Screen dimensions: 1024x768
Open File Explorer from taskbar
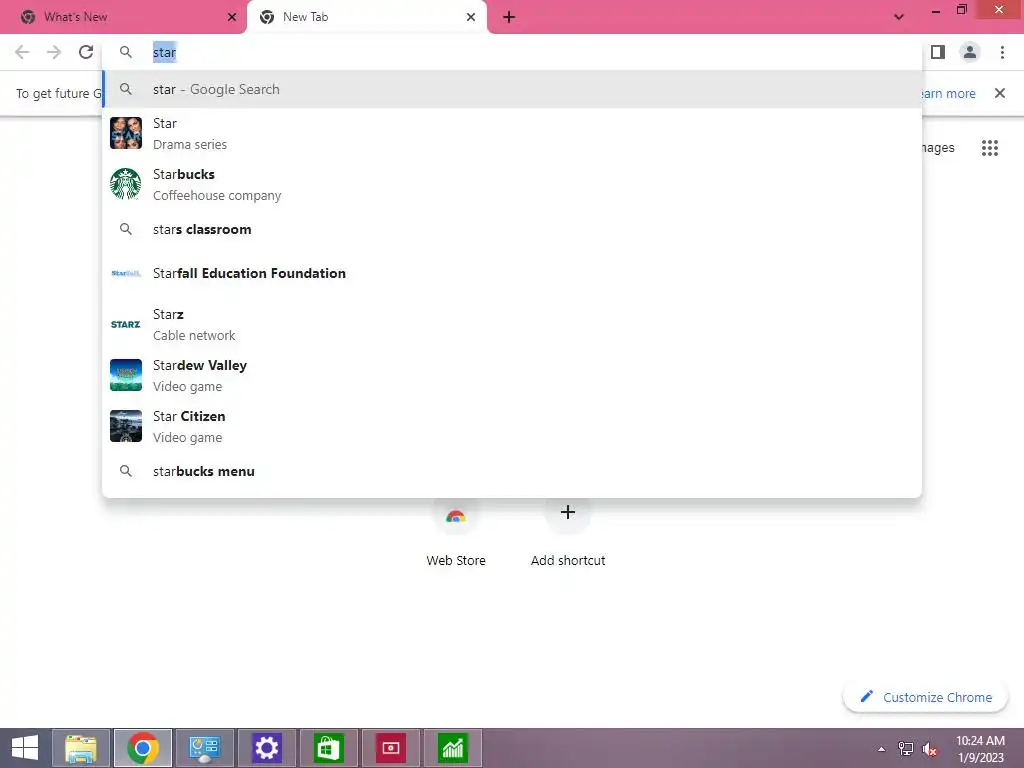(x=81, y=748)
